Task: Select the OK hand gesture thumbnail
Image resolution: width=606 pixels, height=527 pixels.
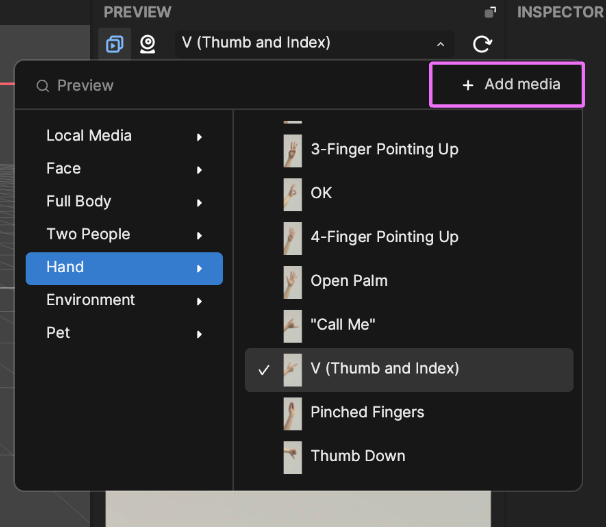Action: [293, 194]
